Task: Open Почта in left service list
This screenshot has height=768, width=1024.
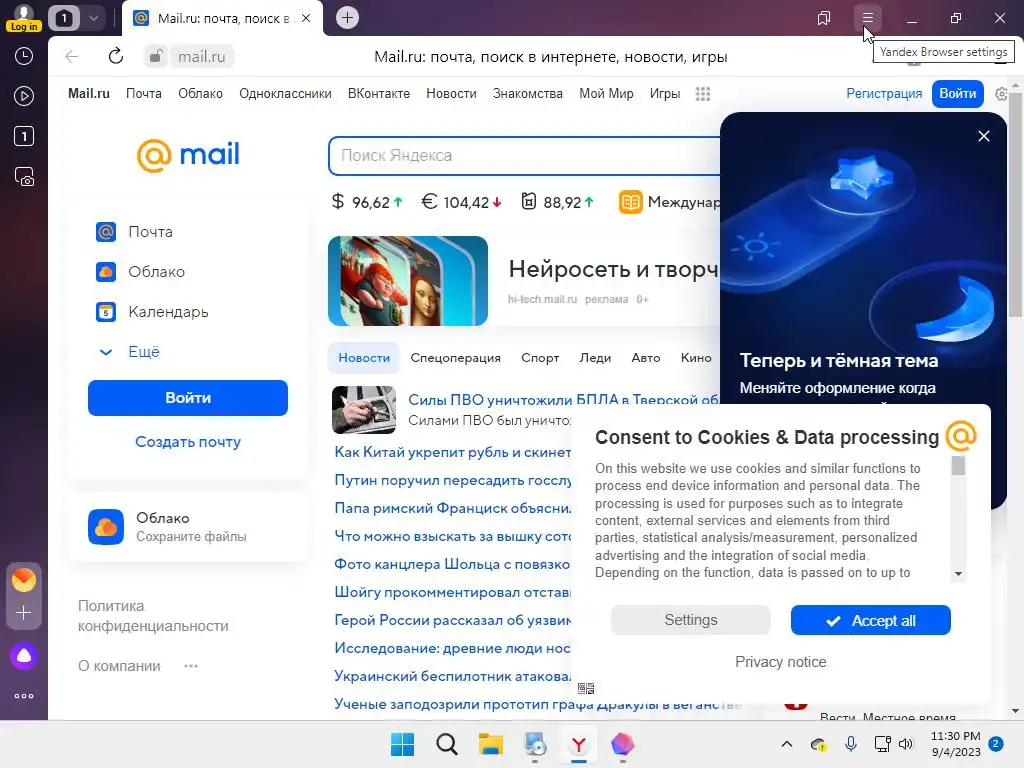Action: [x=135, y=232]
